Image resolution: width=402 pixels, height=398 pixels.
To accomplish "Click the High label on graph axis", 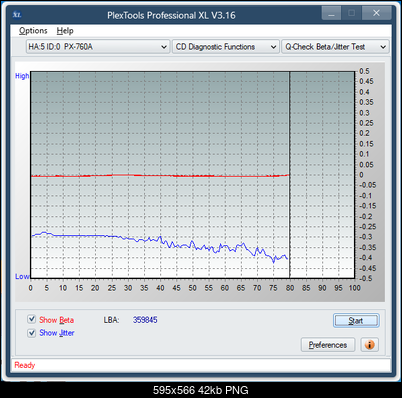I will pos(22,76).
